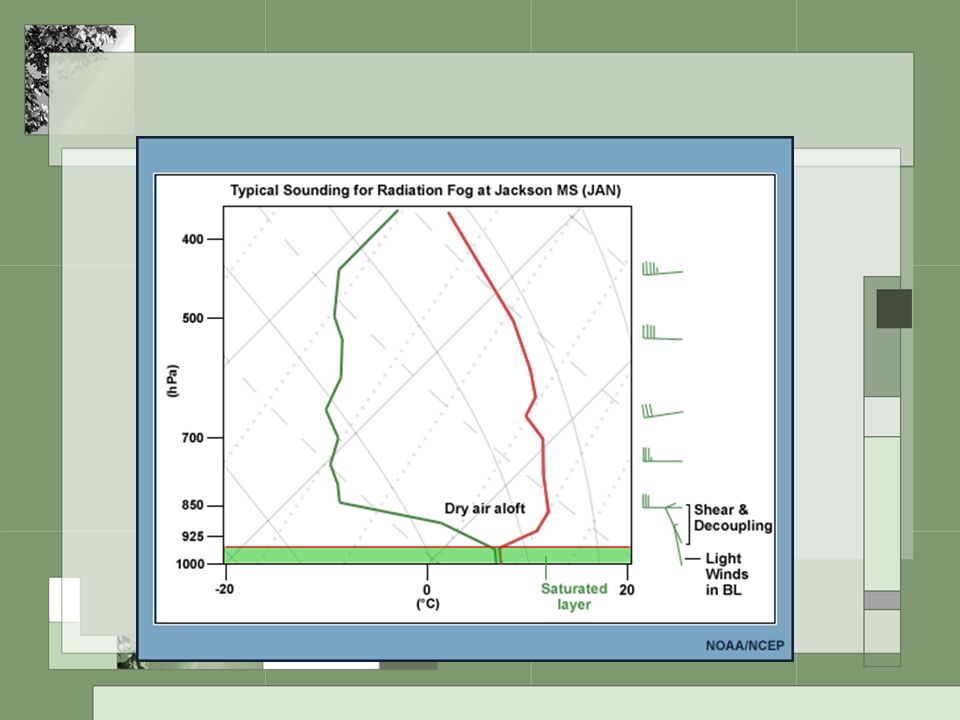Click the 400 hPa pressure axis label
This screenshot has width=960, height=720.
[x=192, y=239]
